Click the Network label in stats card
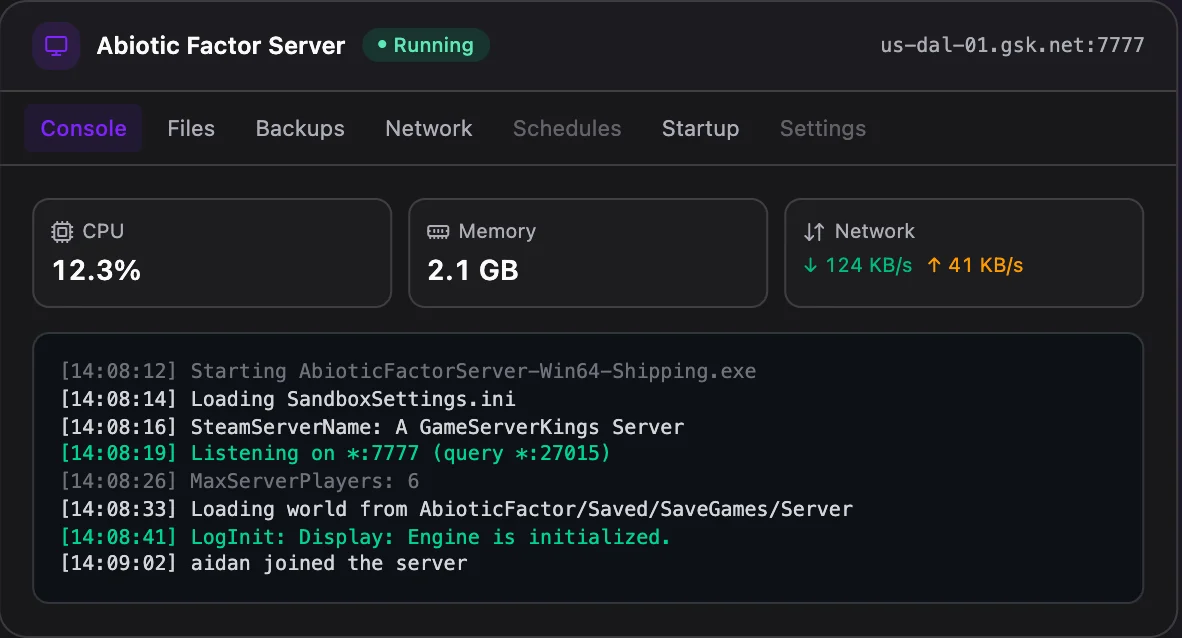1182x638 pixels. tap(874, 231)
